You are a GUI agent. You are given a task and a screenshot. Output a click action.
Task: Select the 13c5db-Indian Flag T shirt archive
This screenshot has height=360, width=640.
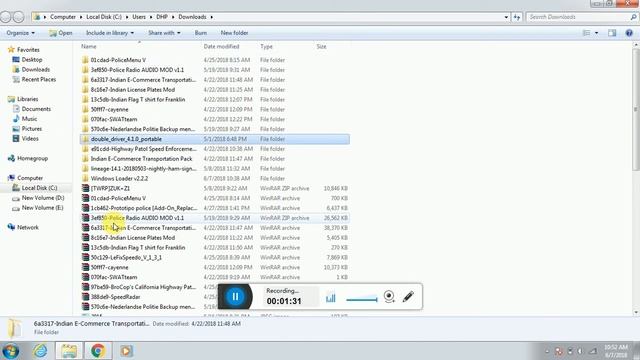tap(215, 247)
